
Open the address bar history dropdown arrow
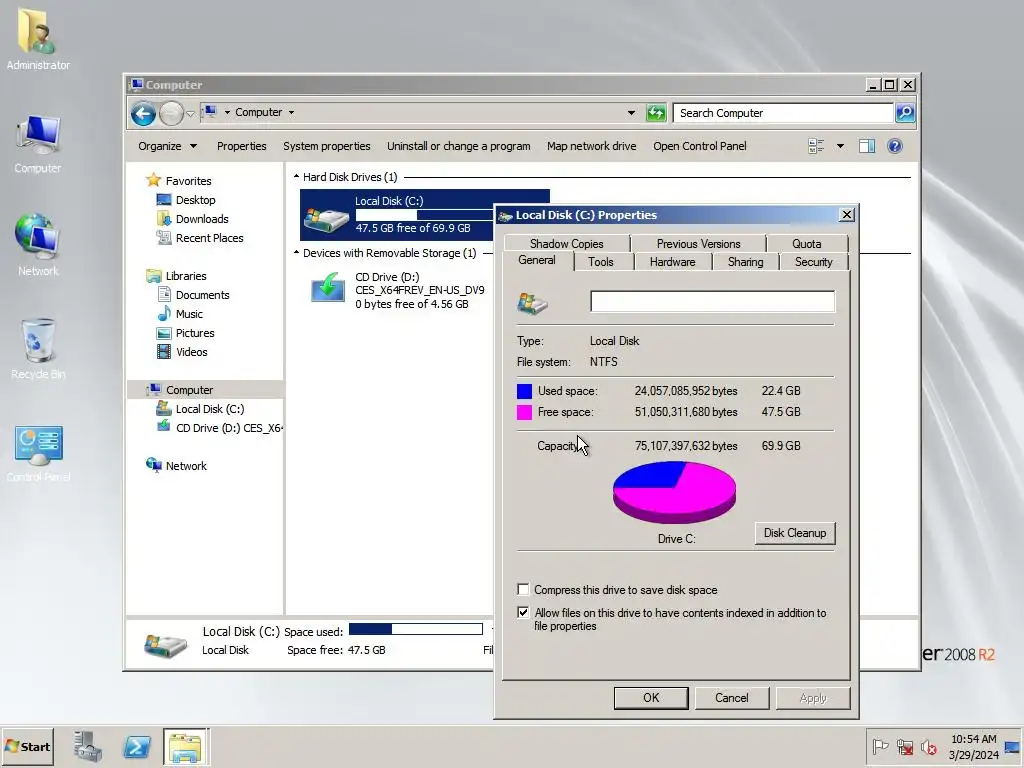coord(631,113)
